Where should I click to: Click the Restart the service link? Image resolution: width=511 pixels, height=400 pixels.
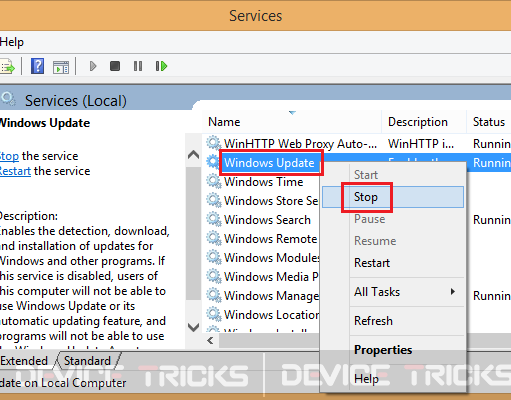15,171
